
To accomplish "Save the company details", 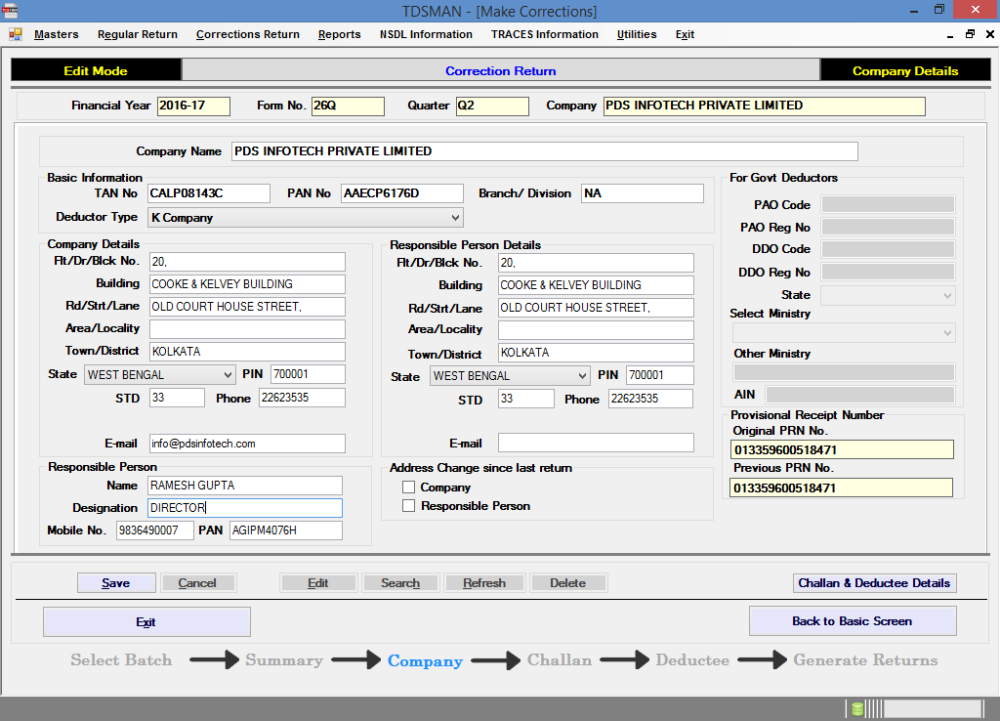I will coord(116,582).
